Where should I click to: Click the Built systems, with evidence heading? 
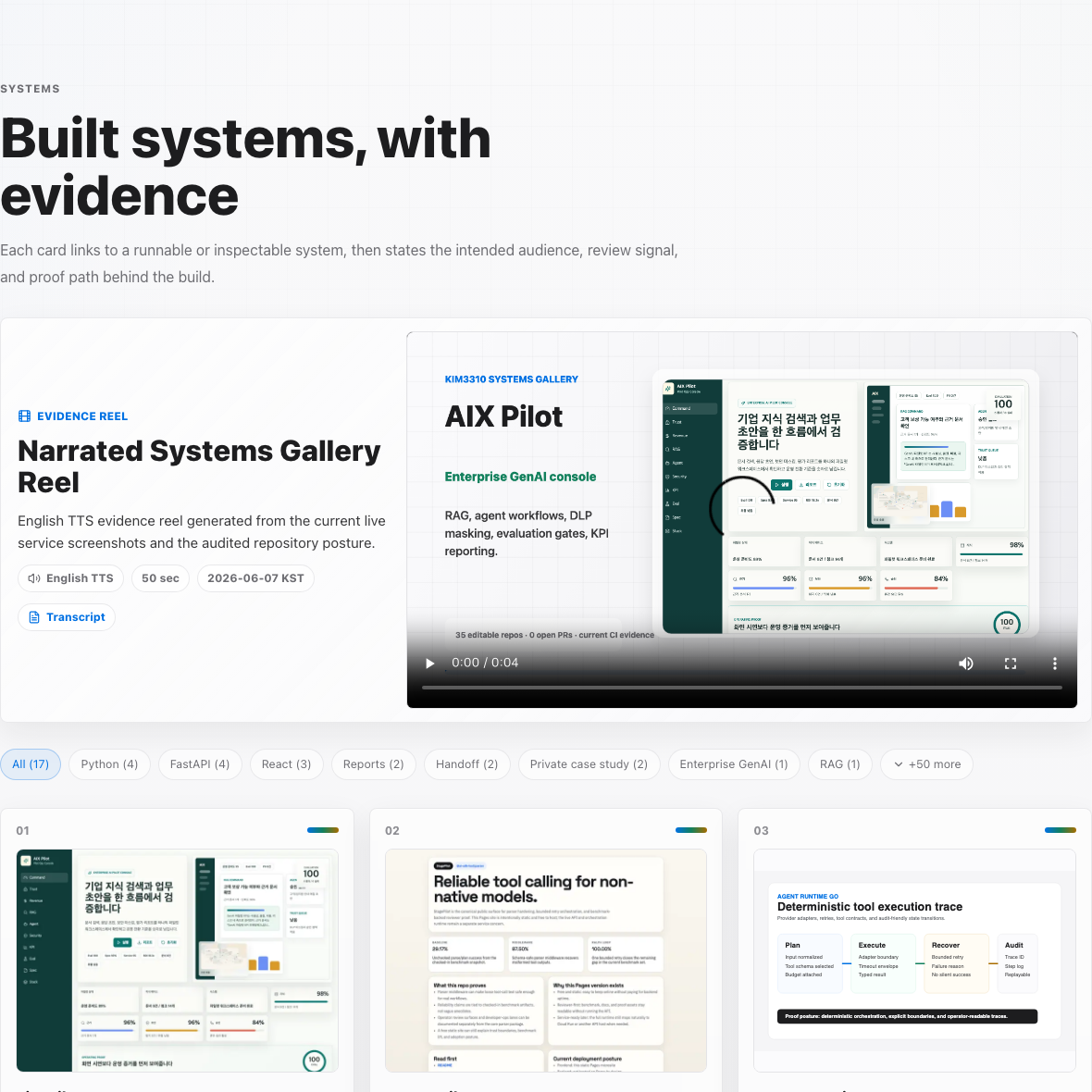(x=246, y=168)
